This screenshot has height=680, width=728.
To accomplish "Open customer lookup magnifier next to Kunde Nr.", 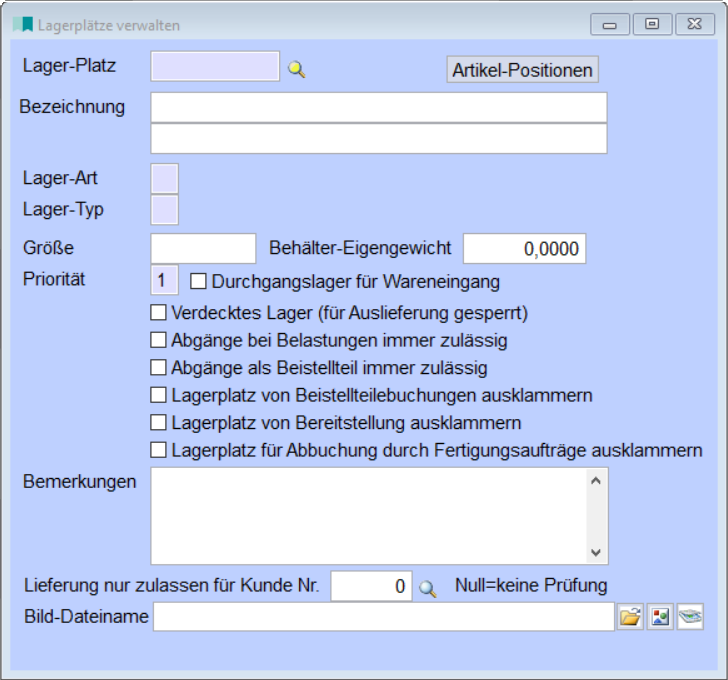I will tap(428, 588).
